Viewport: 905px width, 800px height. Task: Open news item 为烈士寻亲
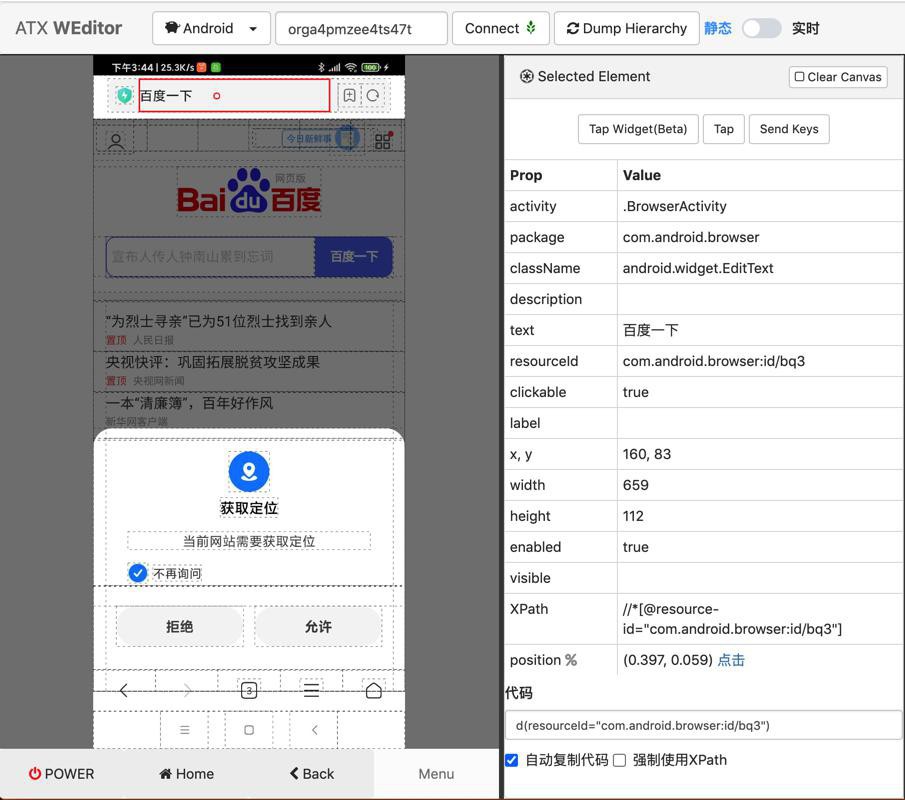(218, 322)
